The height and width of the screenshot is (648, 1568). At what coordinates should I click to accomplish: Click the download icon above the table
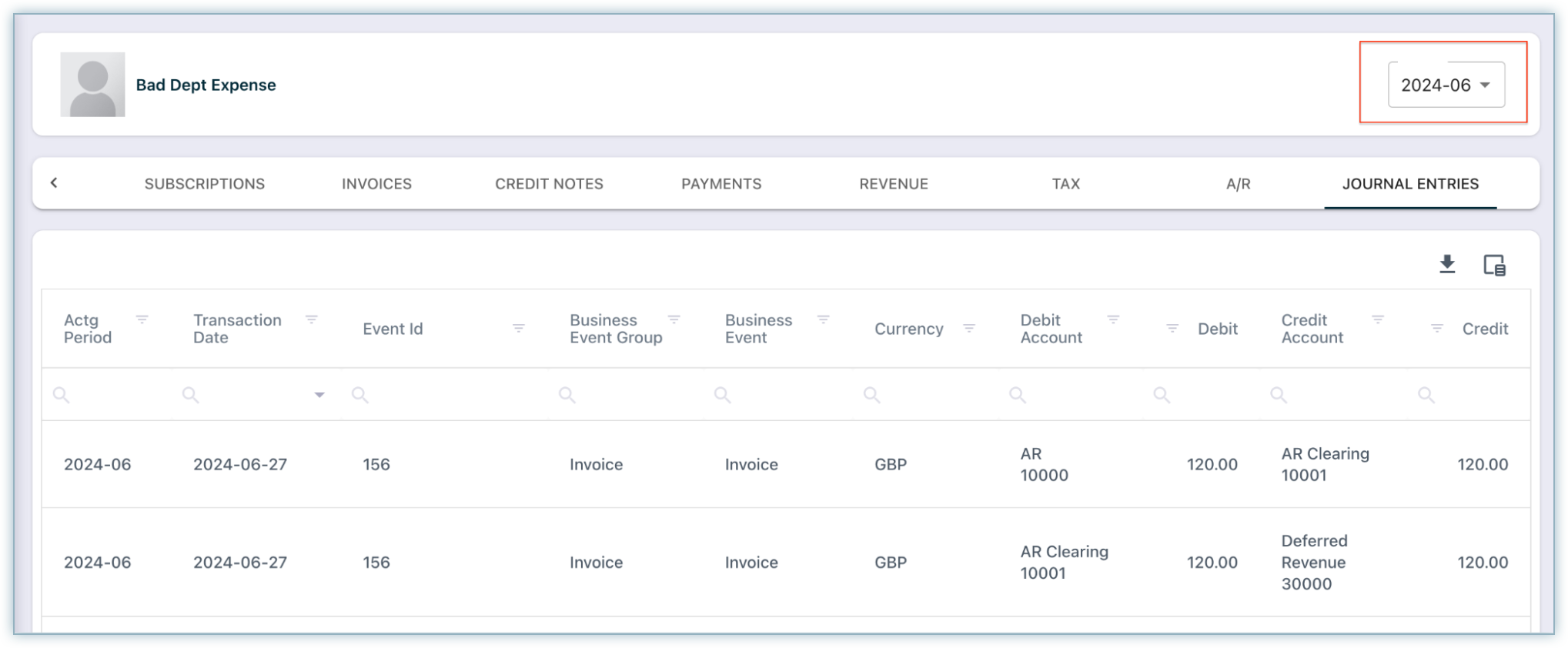1447,265
